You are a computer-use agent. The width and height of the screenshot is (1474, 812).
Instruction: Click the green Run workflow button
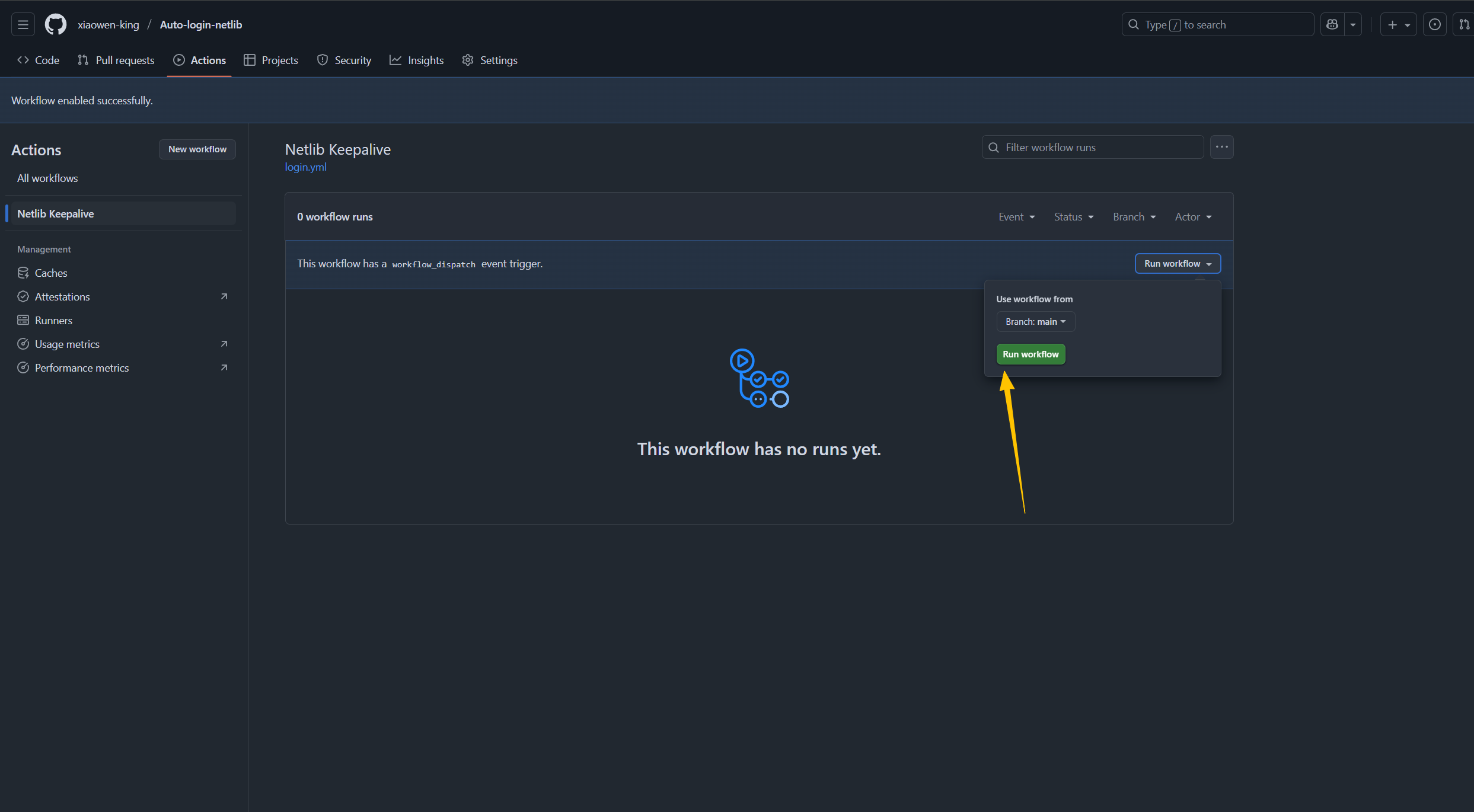click(1030, 354)
